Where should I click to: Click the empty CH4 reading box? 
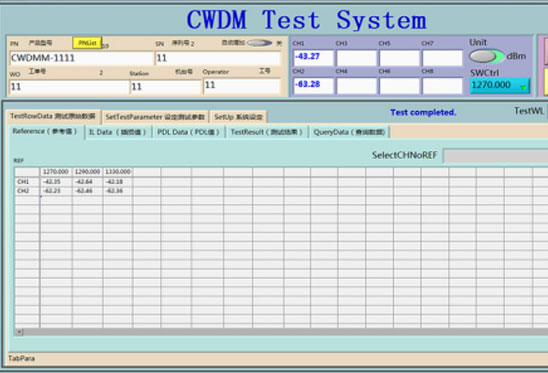point(356,86)
